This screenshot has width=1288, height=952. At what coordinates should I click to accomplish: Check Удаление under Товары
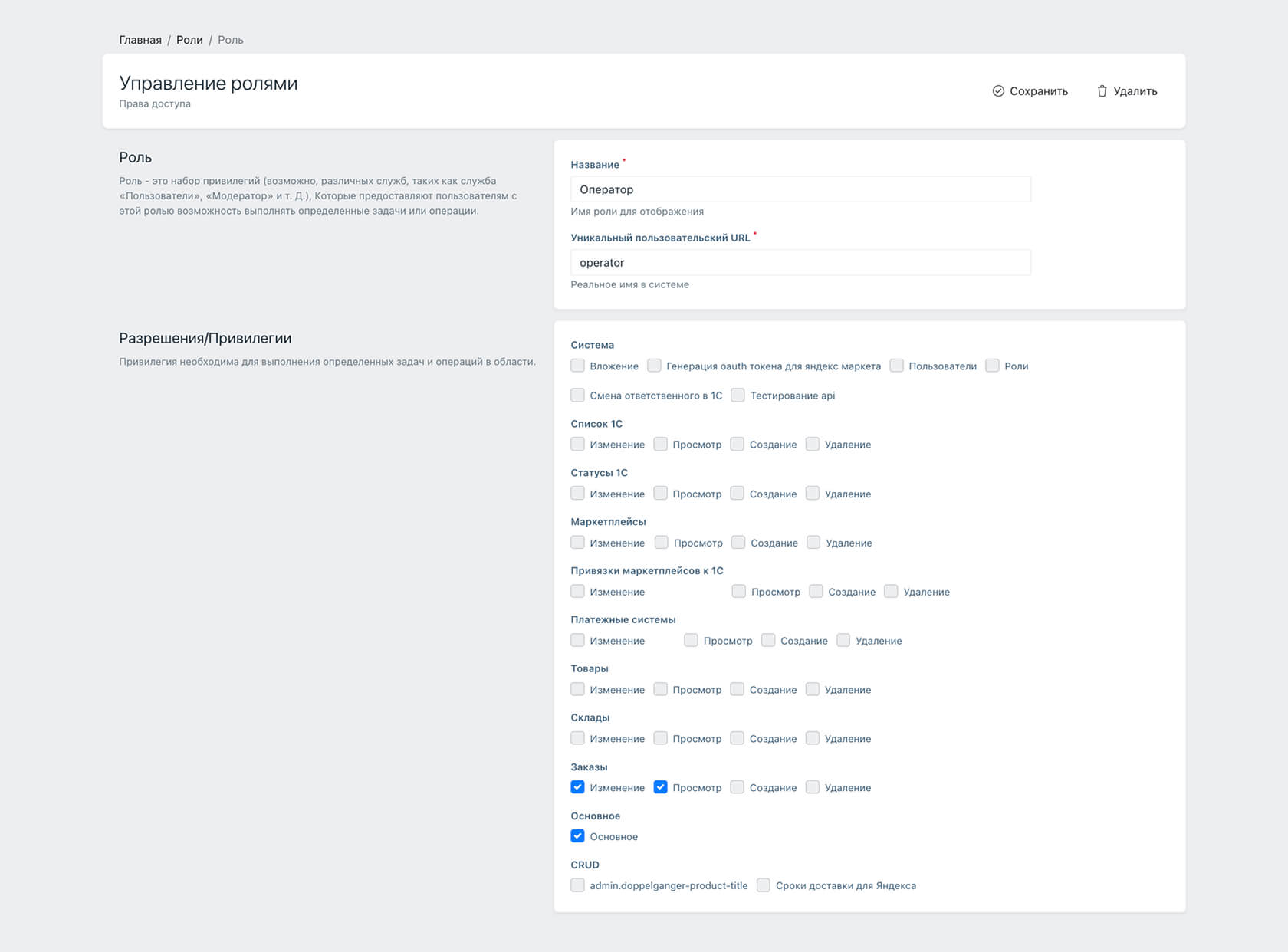[x=813, y=689]
